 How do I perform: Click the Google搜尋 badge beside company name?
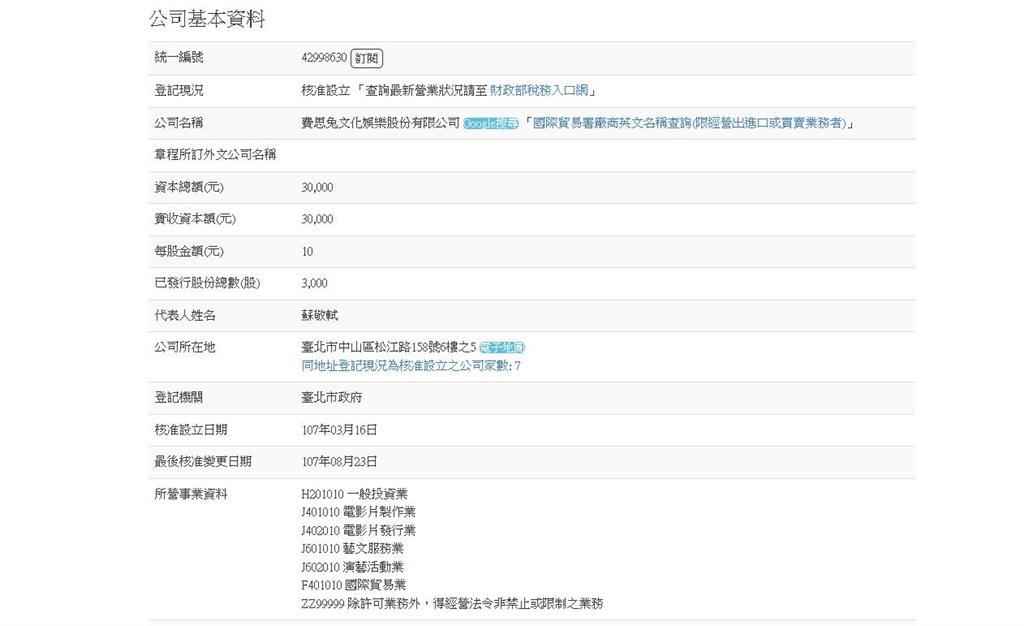point(489,122)
